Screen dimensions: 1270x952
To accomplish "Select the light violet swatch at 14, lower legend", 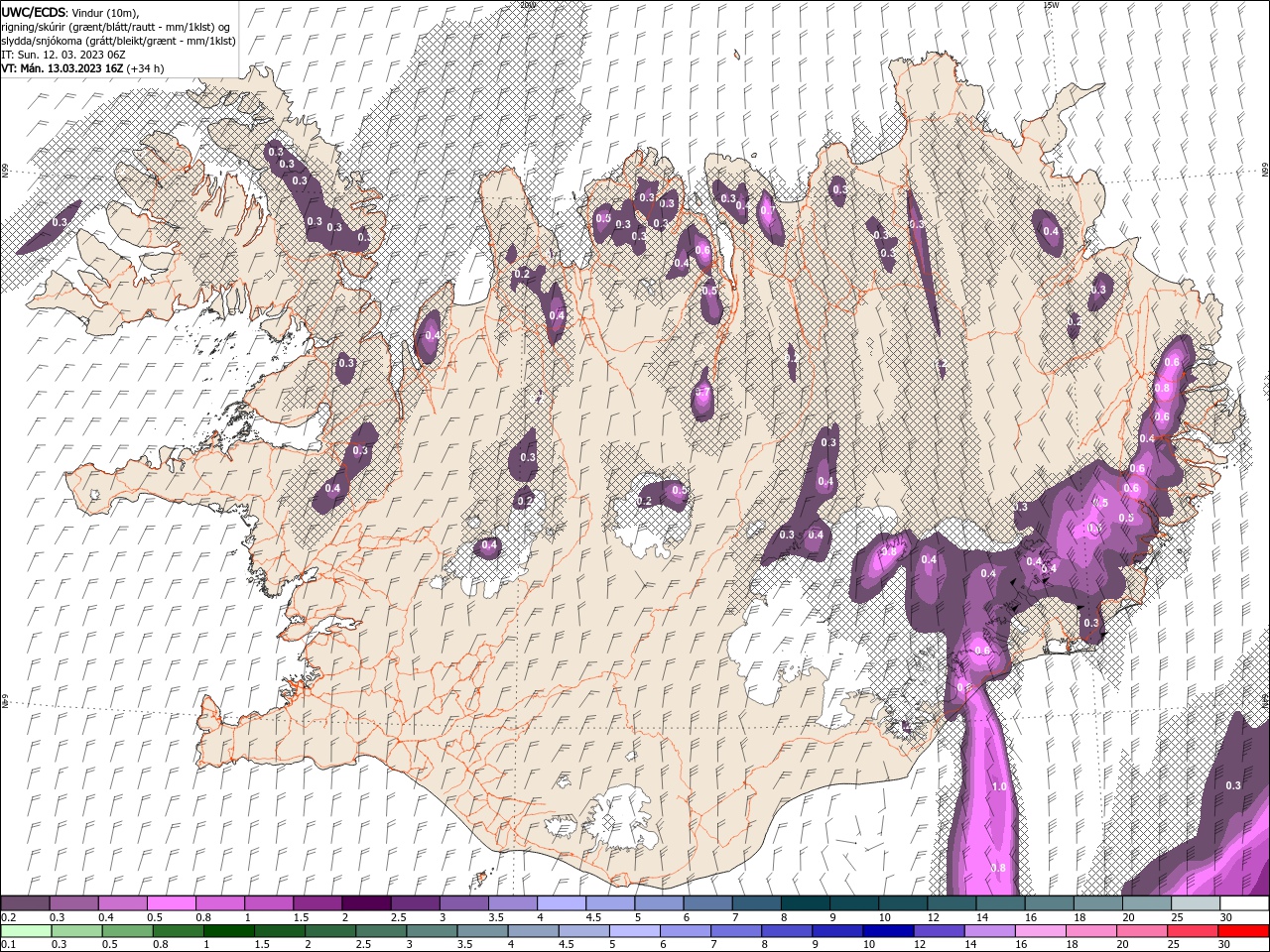I will click(989, 931).
